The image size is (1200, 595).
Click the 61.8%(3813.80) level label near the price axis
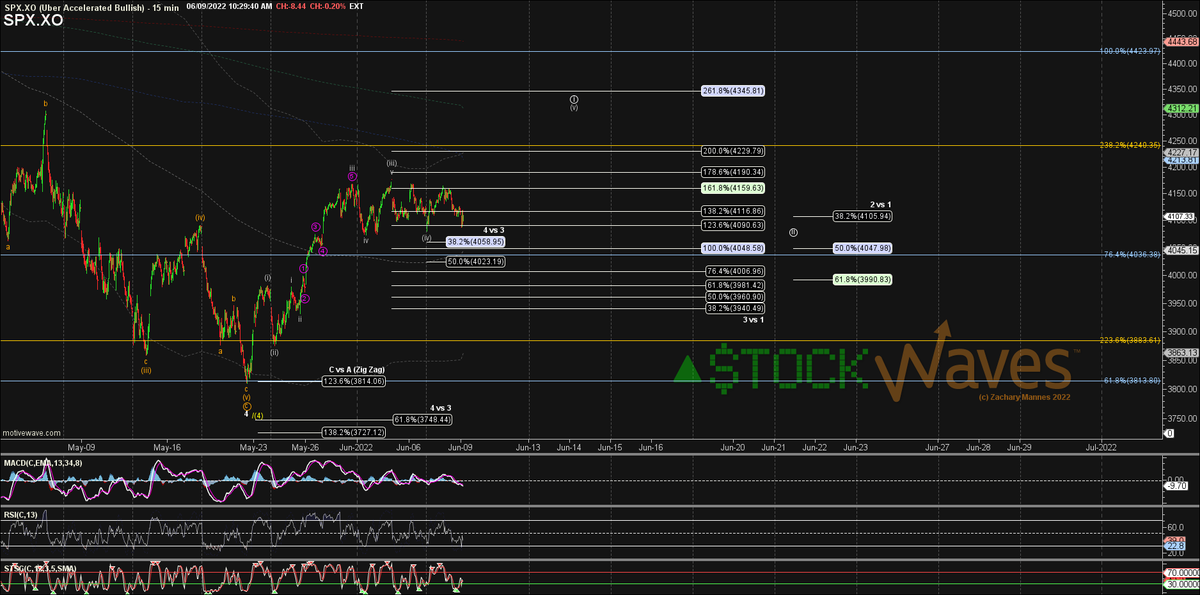[1131, 381]
